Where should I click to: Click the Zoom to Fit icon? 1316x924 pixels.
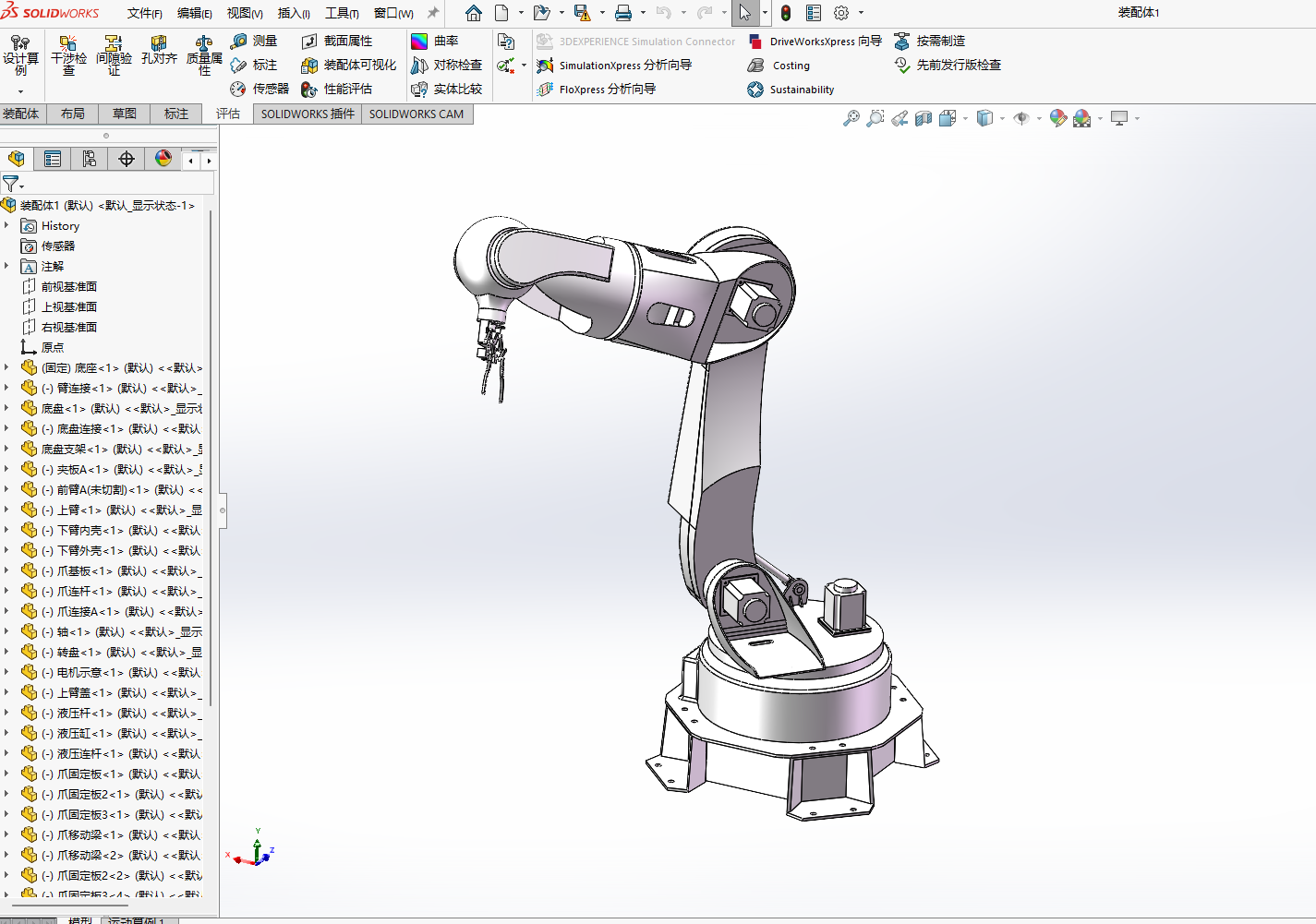[851, 118]
